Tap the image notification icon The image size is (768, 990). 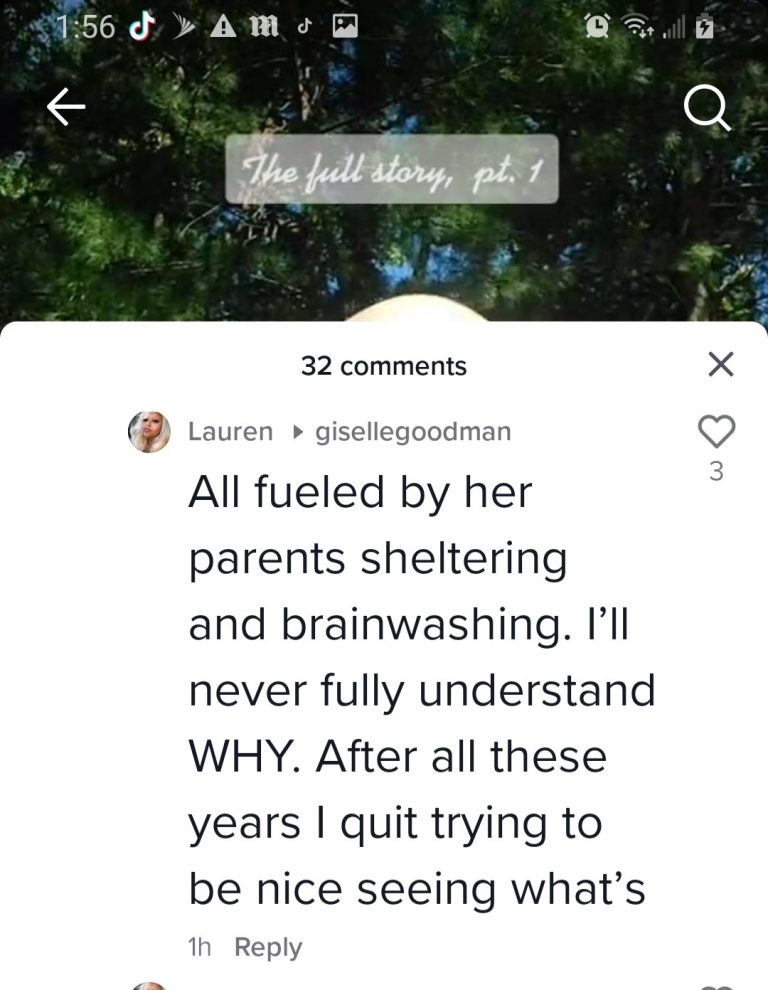pyautogui.click(x=345, y=26)
